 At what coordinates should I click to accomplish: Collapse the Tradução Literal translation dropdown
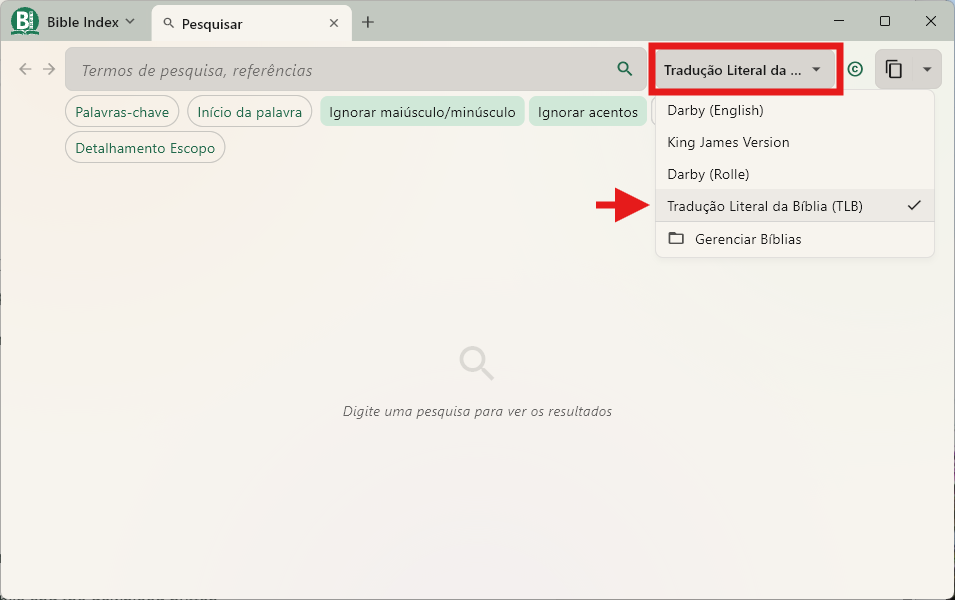pyautogui.click(x=745, y=69)
